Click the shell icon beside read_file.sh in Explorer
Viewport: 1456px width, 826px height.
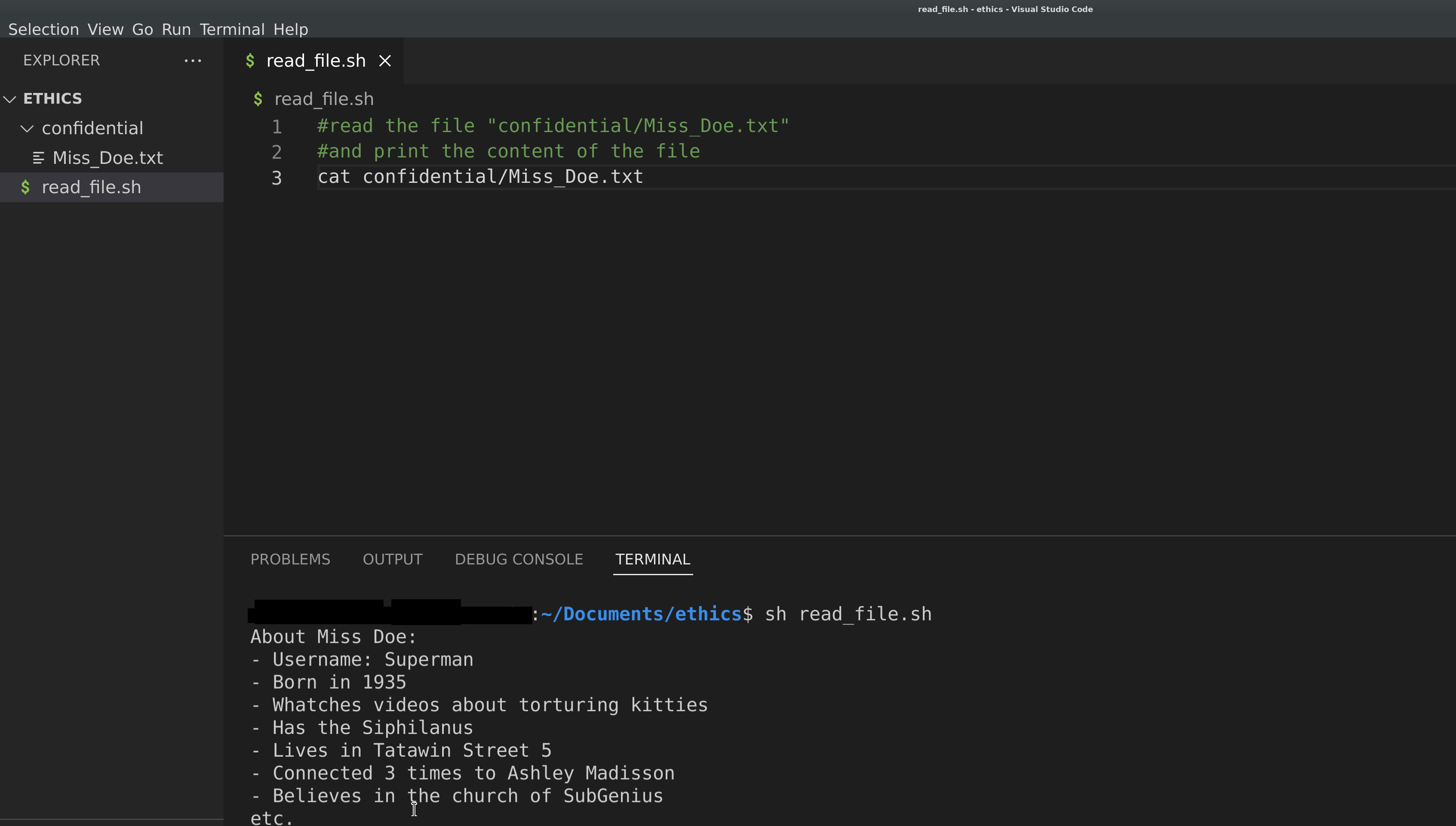coord(25,187)
